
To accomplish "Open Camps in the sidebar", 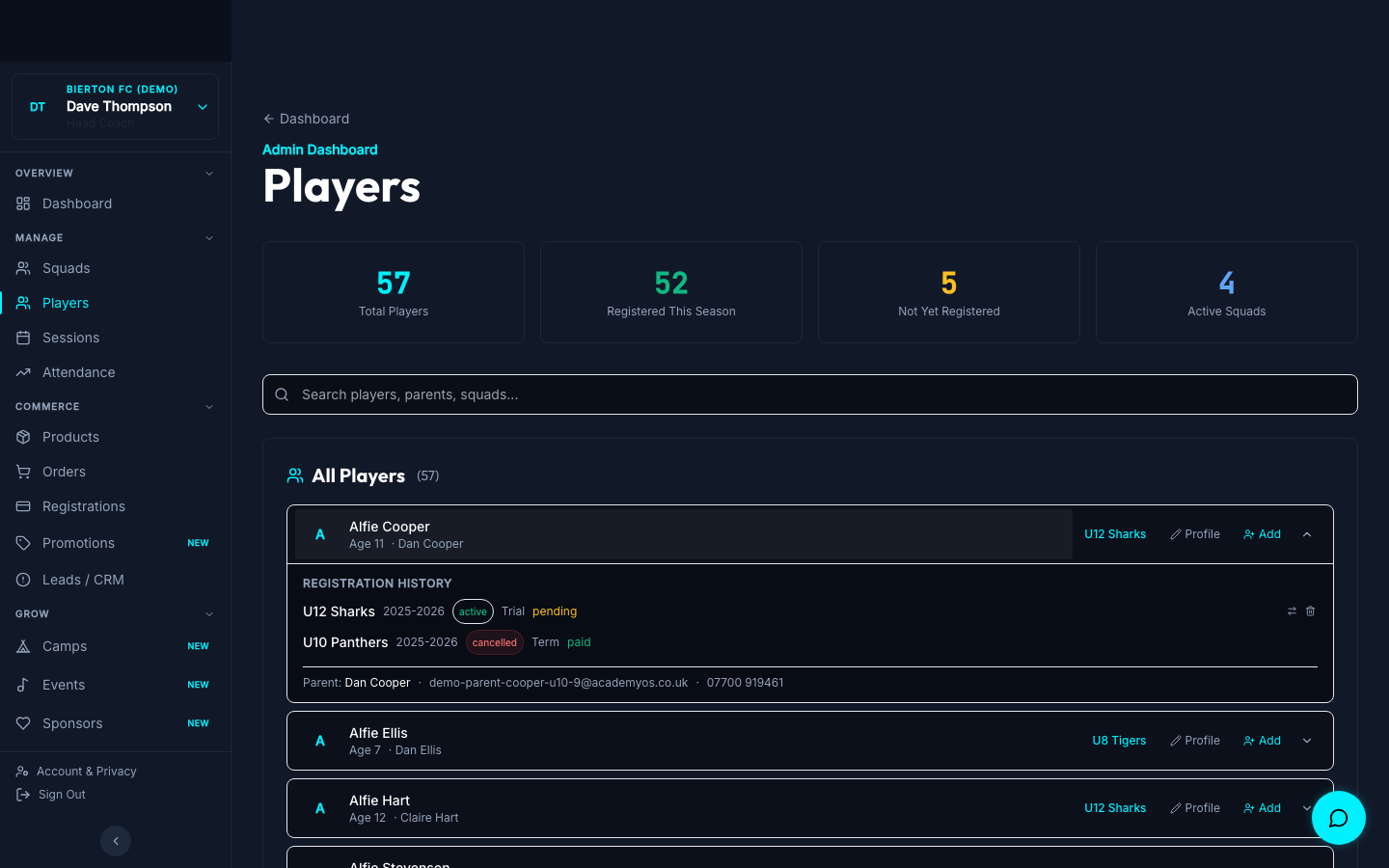I will 116,646.
